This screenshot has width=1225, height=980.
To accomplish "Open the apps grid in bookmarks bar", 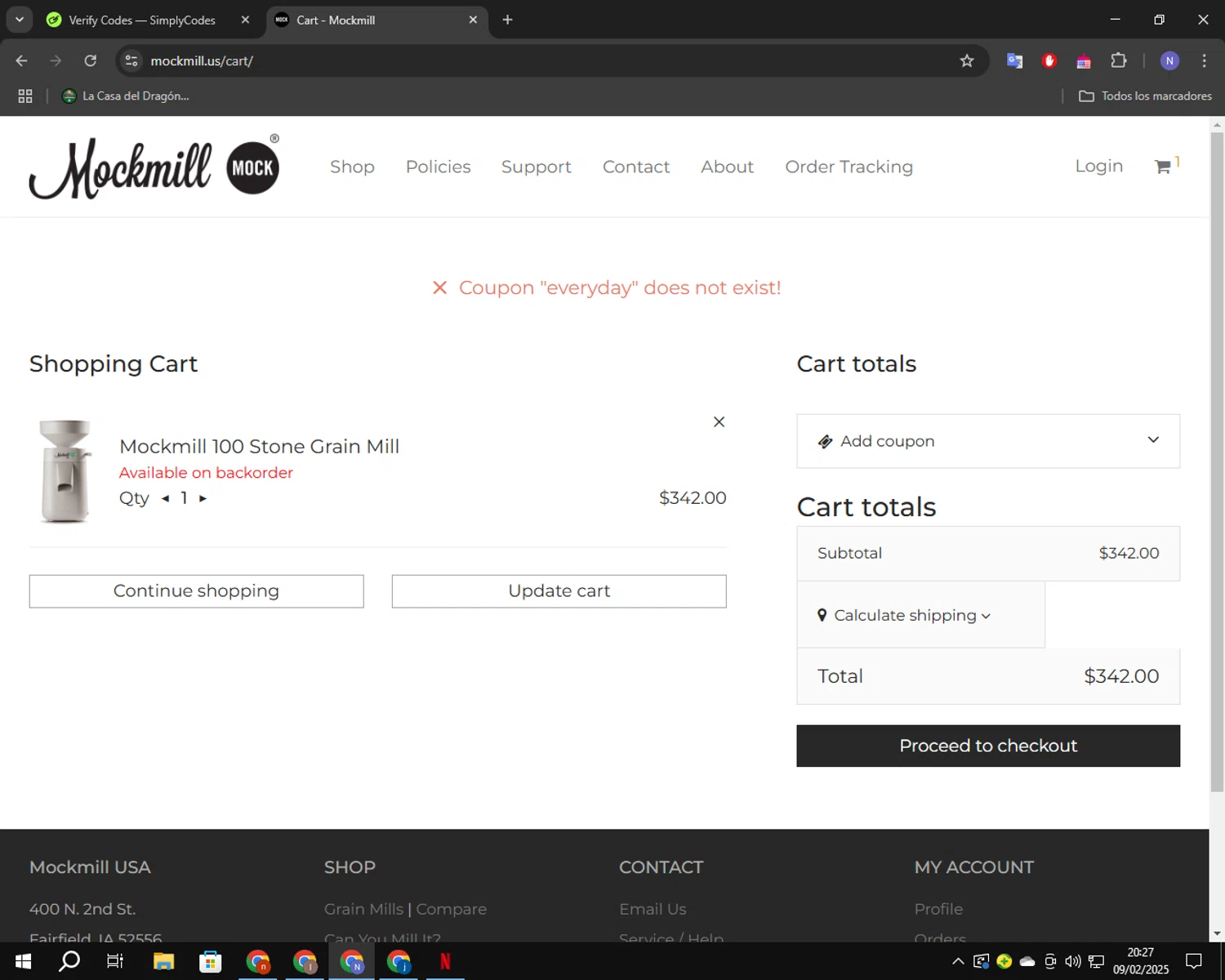I will pyautogui.click(x=25, y=96).
